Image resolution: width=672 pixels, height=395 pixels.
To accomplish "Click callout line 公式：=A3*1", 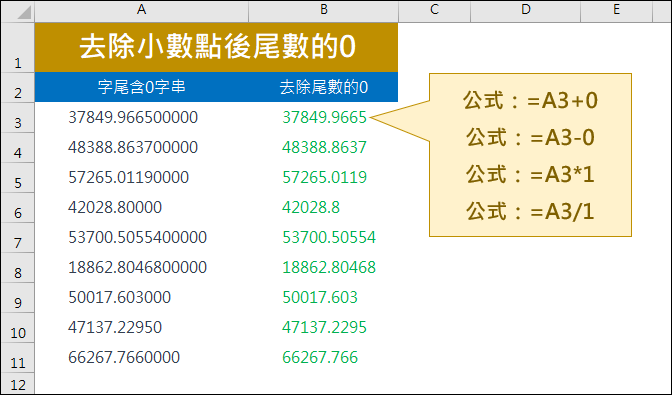I will point(530,175).
